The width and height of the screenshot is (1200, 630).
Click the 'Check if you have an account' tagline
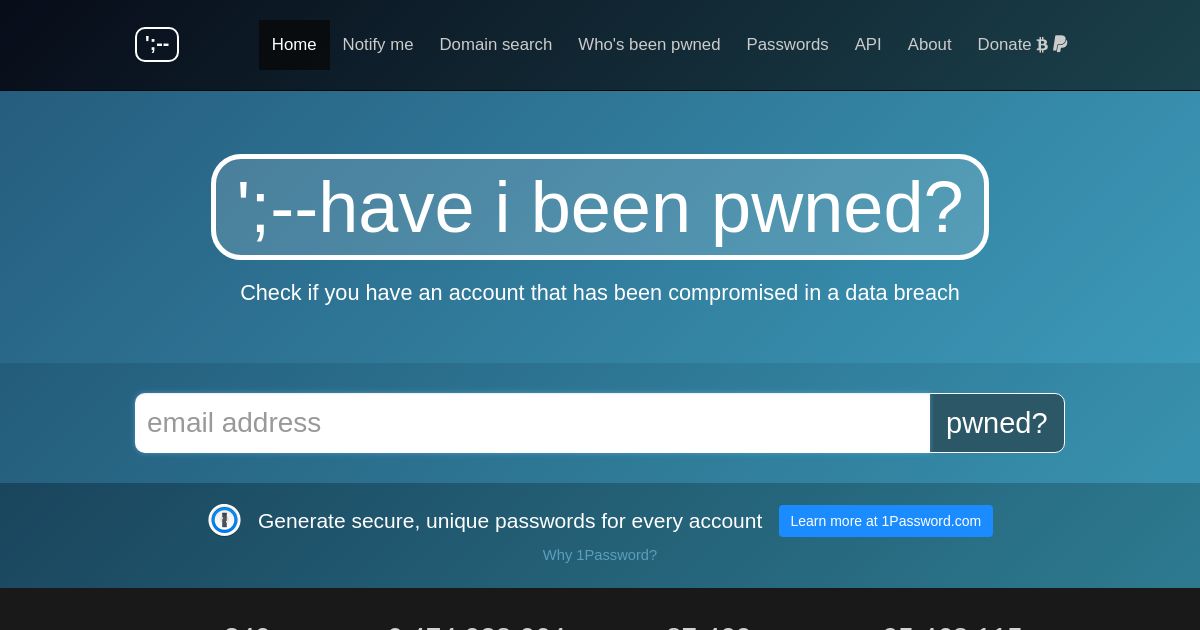click(x=600, y=293)
